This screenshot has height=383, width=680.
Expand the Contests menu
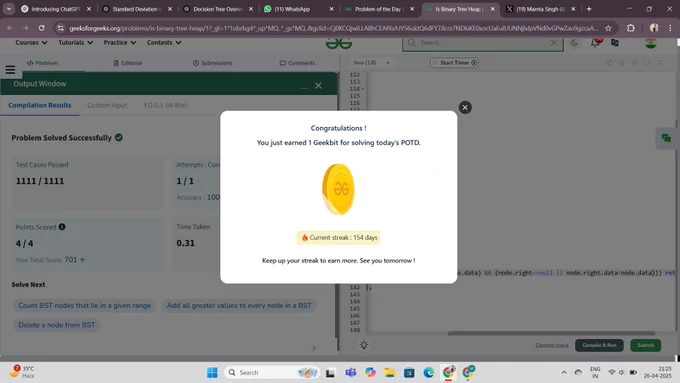tap(164, 43)
